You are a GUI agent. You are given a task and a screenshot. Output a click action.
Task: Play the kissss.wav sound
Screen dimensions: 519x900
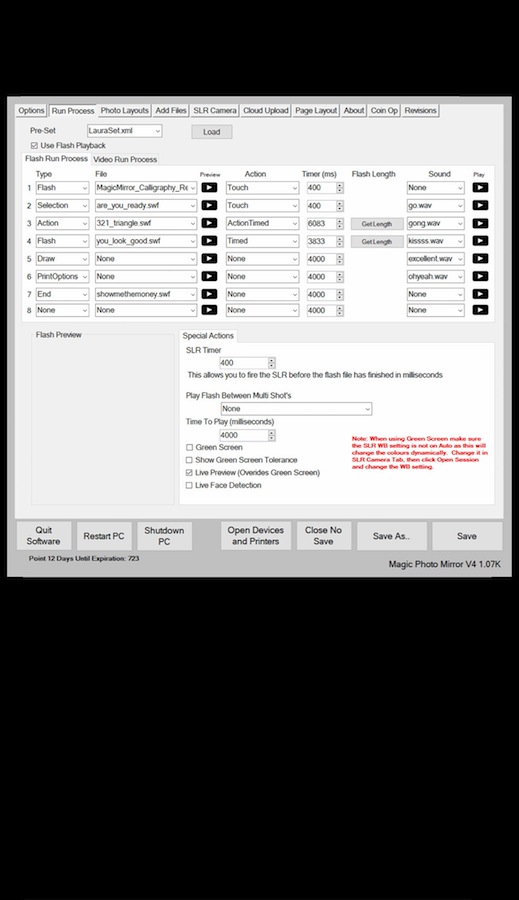click(480, 241)
